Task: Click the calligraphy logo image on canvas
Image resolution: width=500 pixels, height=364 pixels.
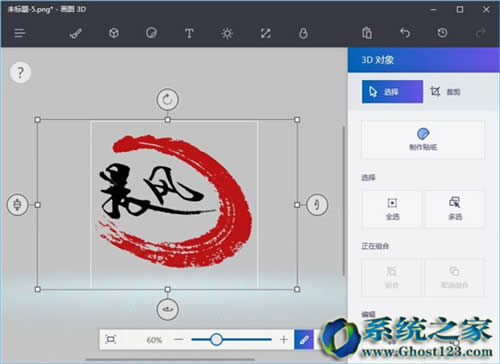Action: [174, 202]
